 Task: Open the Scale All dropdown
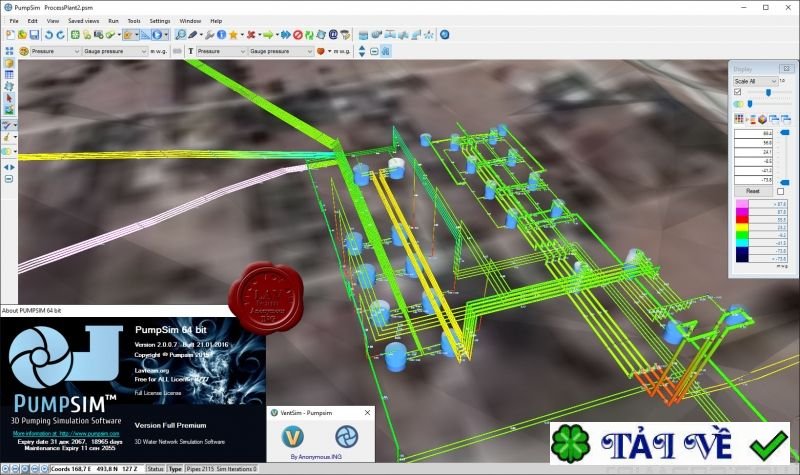coord(755,80)
